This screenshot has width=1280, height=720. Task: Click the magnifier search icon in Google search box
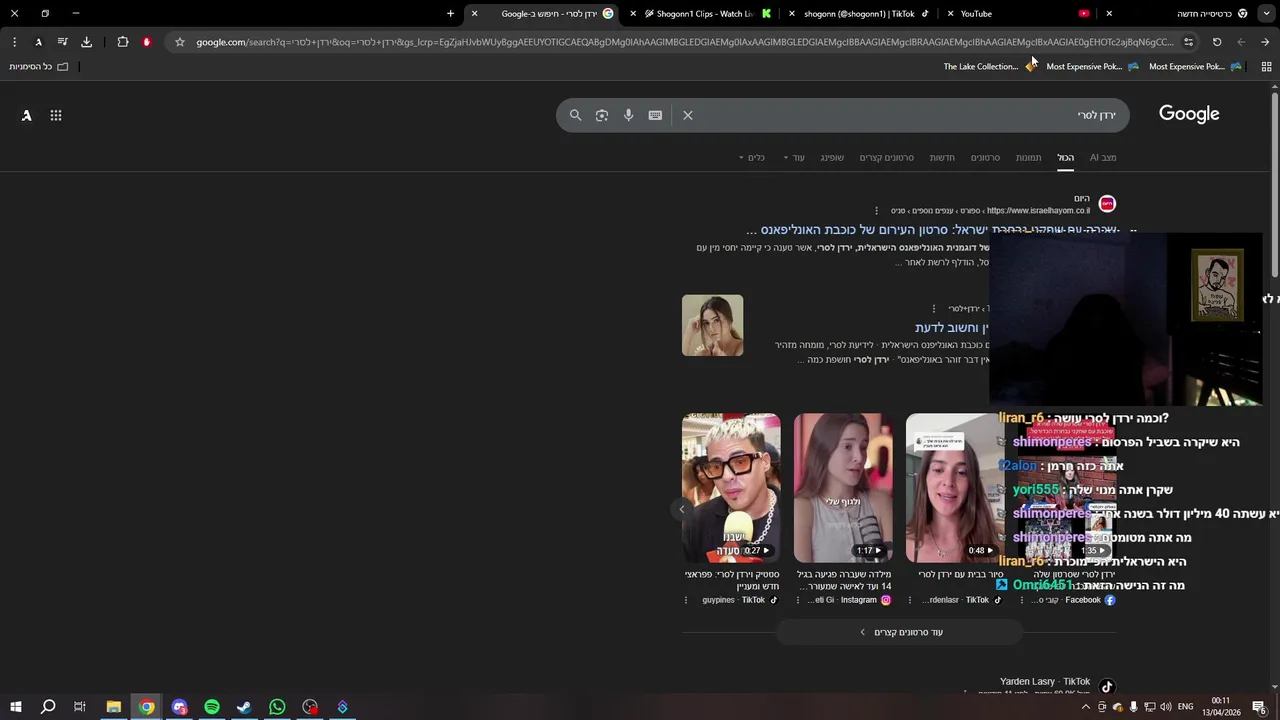point(575,115)
